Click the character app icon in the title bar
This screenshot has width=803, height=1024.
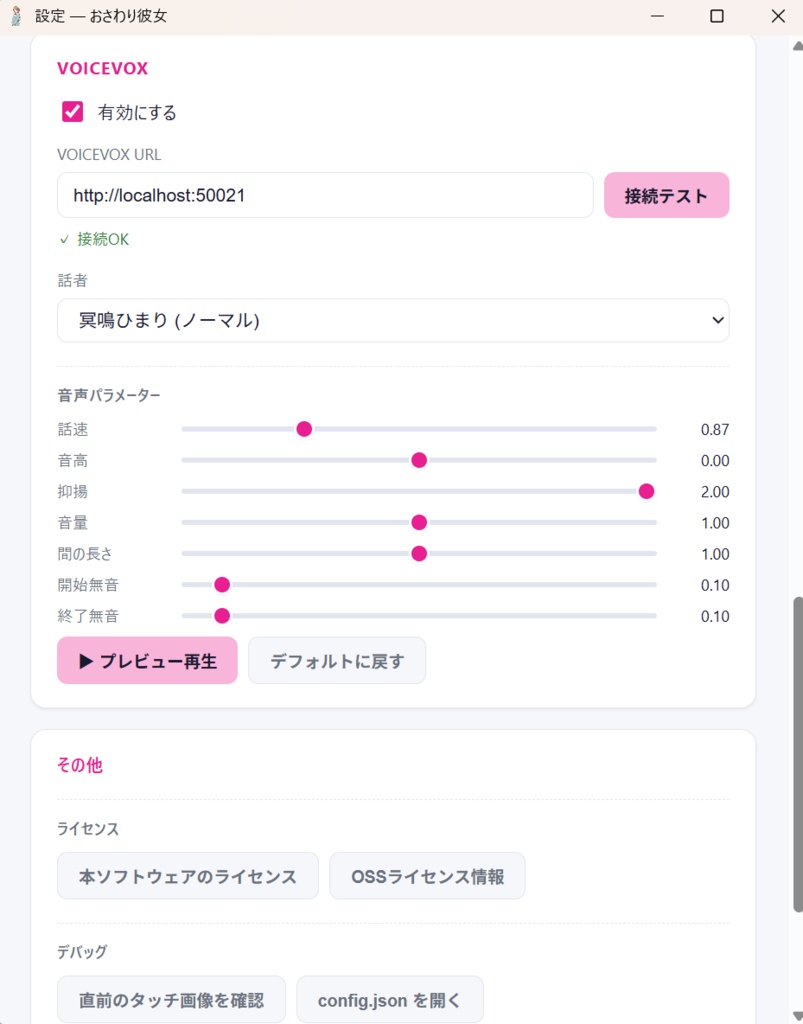click(x=14, y=15)
